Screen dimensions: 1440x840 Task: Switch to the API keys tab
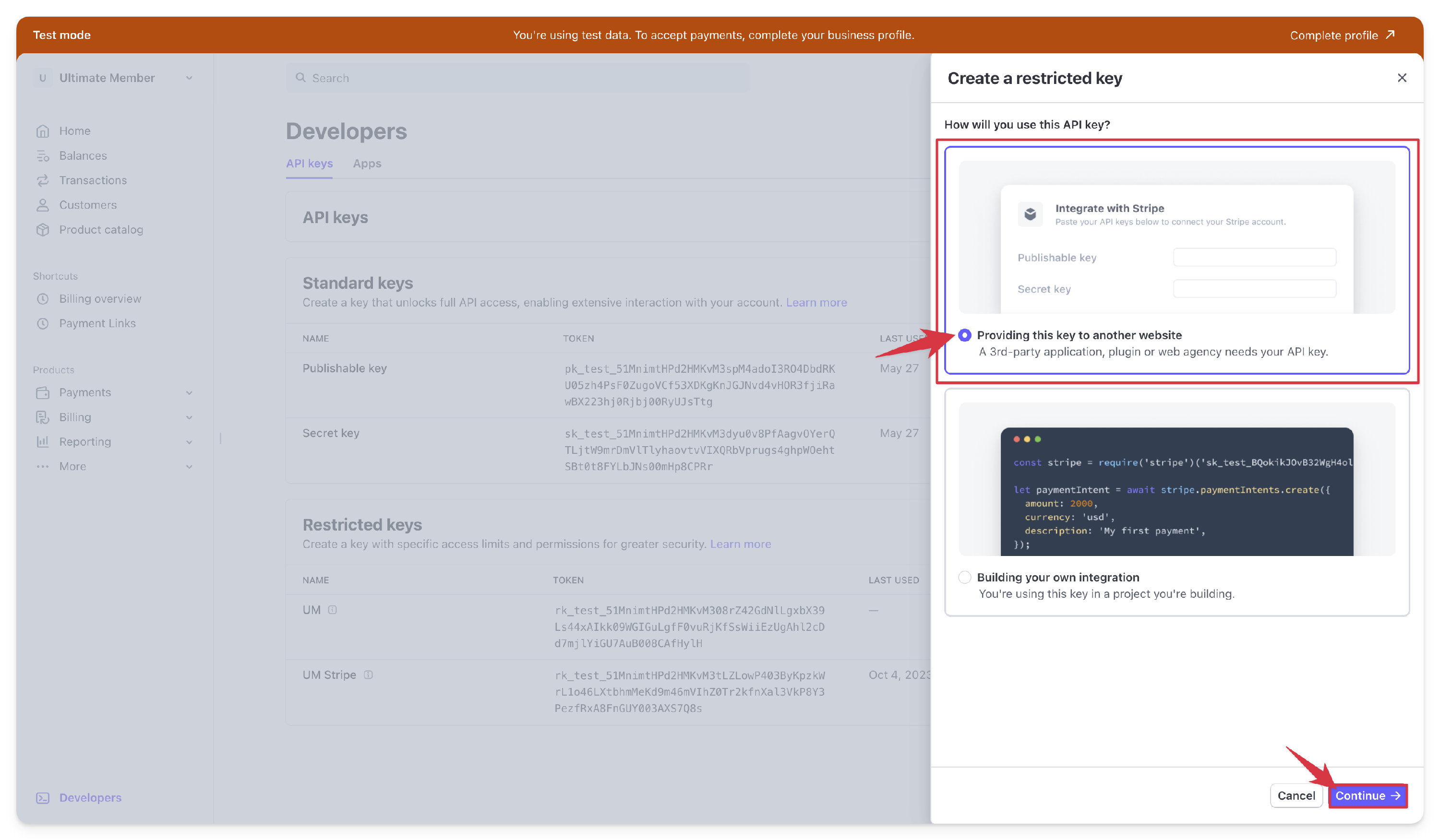[309, 163]
